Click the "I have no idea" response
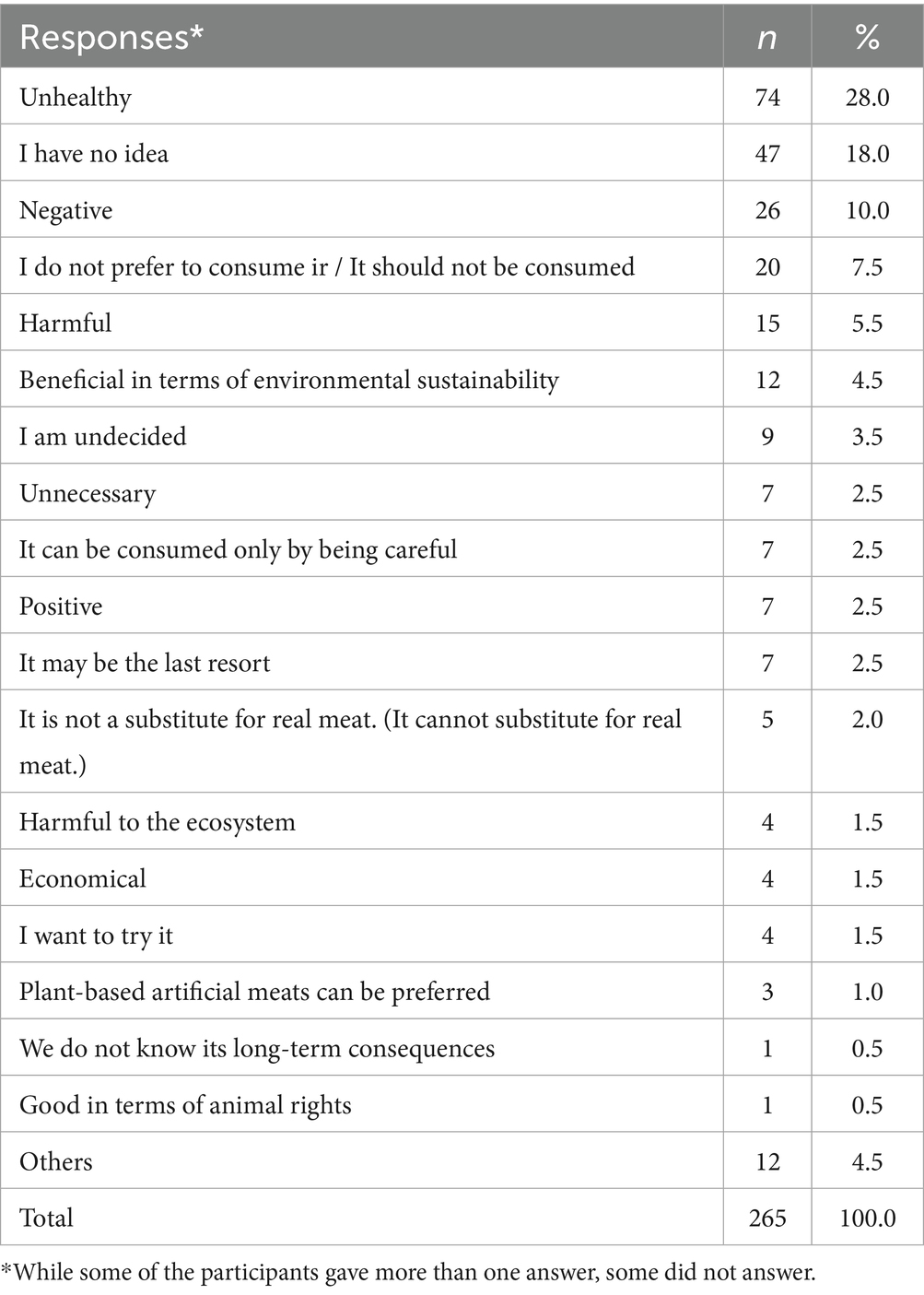The width and height of the screenshot is (924, 1295). click(x=94, y=153)
